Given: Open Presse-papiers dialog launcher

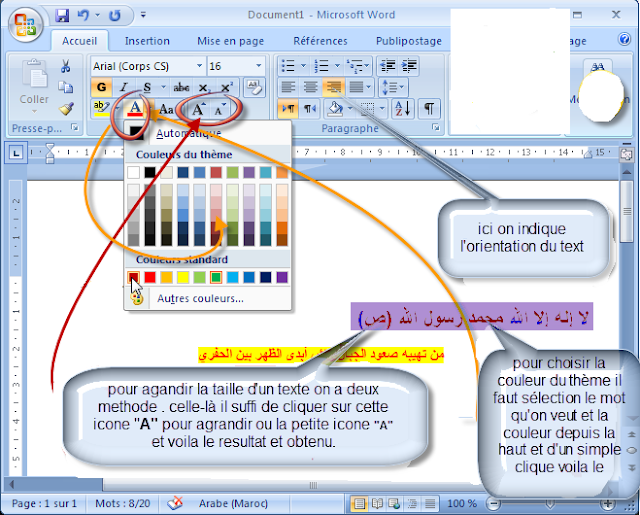Looking at the screenshot, I should click(75, 128).
